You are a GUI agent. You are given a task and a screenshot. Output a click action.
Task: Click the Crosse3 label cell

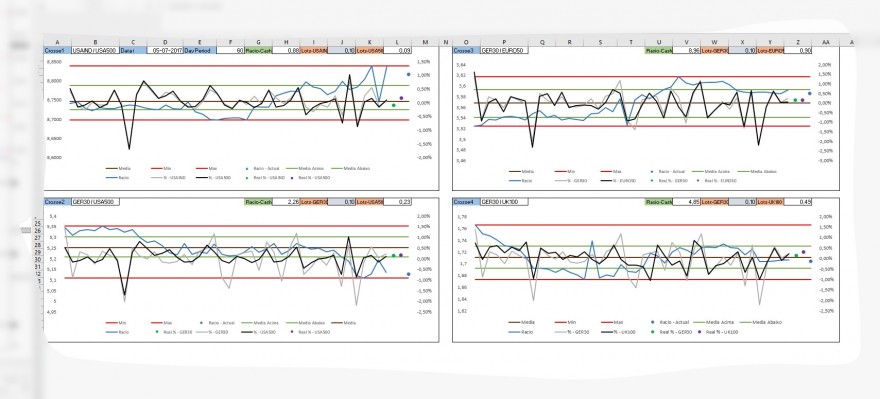[x=466, y=51]
